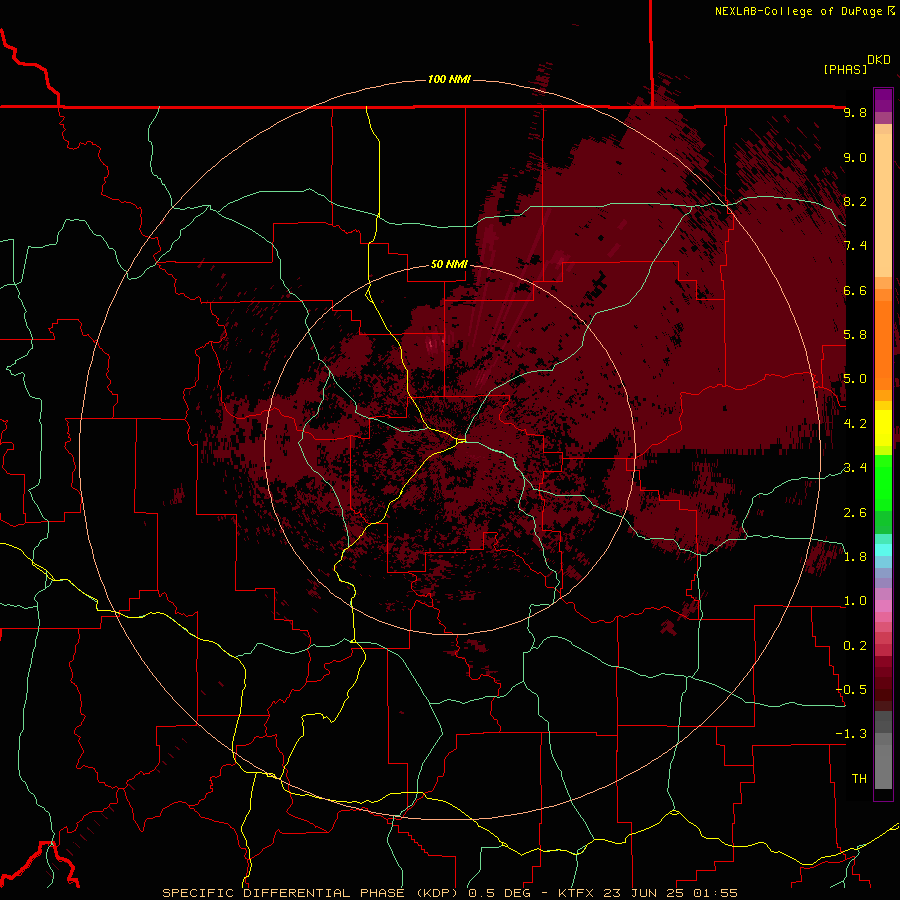This screenshot has height=900, width=900.
Task: Click the 8.2 scale value
Action: point(855,202)
